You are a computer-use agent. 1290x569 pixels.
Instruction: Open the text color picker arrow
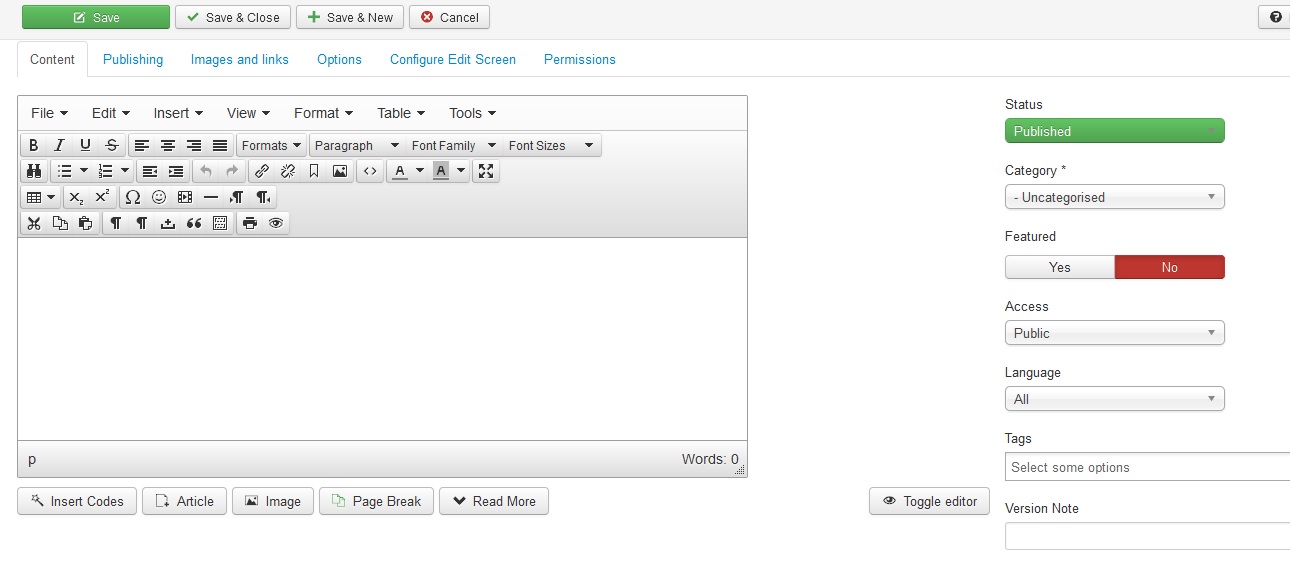[420, 171]
